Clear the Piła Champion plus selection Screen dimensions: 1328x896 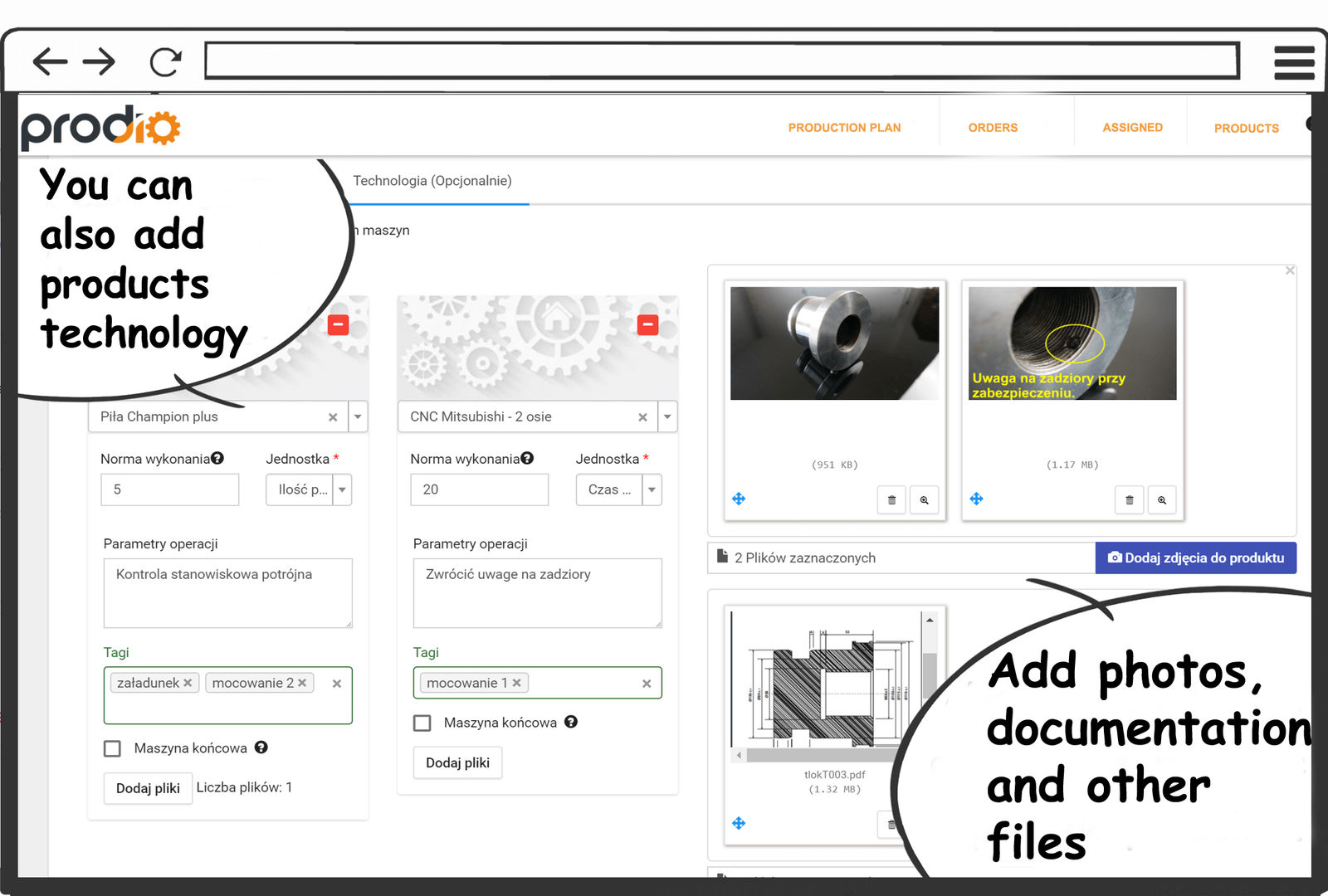click(333, 417)
